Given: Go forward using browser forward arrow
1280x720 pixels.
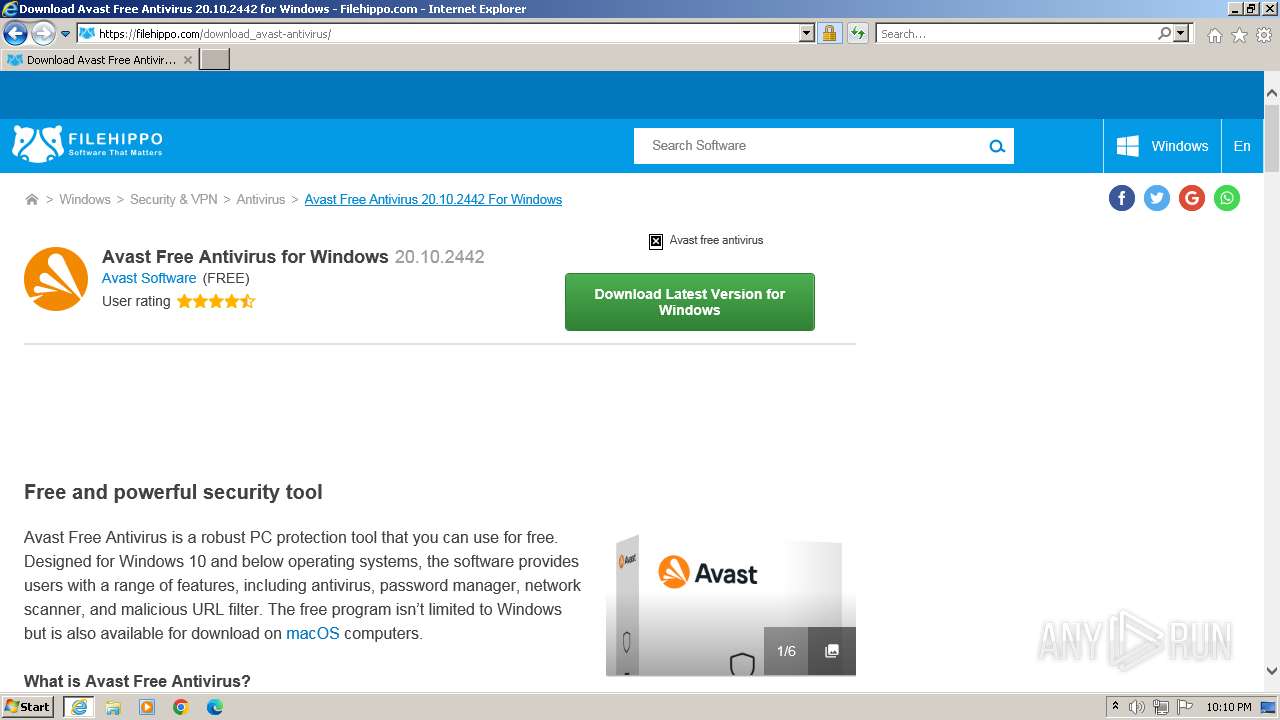Looking at the screenshot, I should [x=42, y=33].
